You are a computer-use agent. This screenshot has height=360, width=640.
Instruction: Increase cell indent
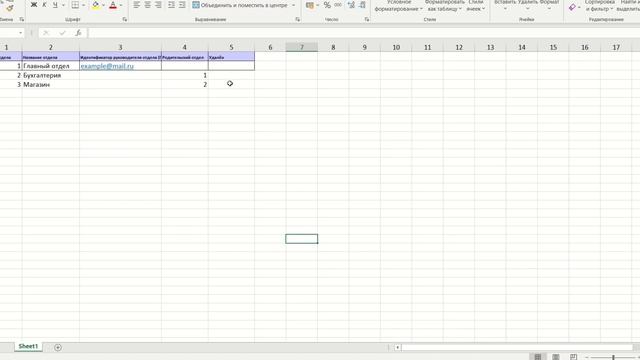coord(182,5)
